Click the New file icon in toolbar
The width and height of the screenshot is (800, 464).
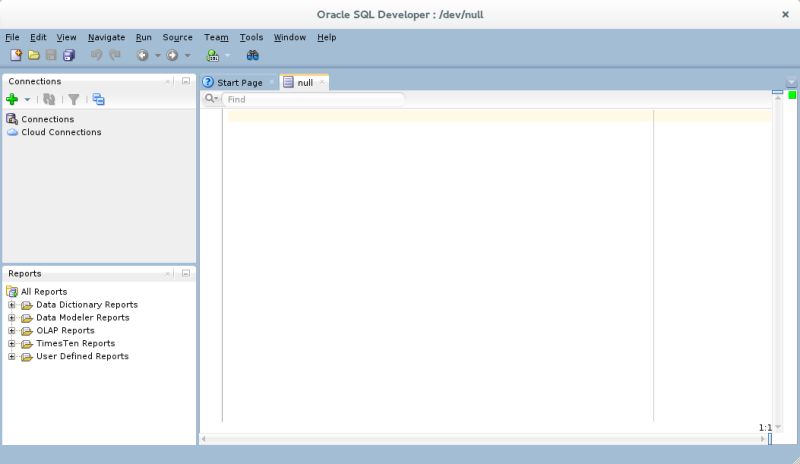pos(16,55)
